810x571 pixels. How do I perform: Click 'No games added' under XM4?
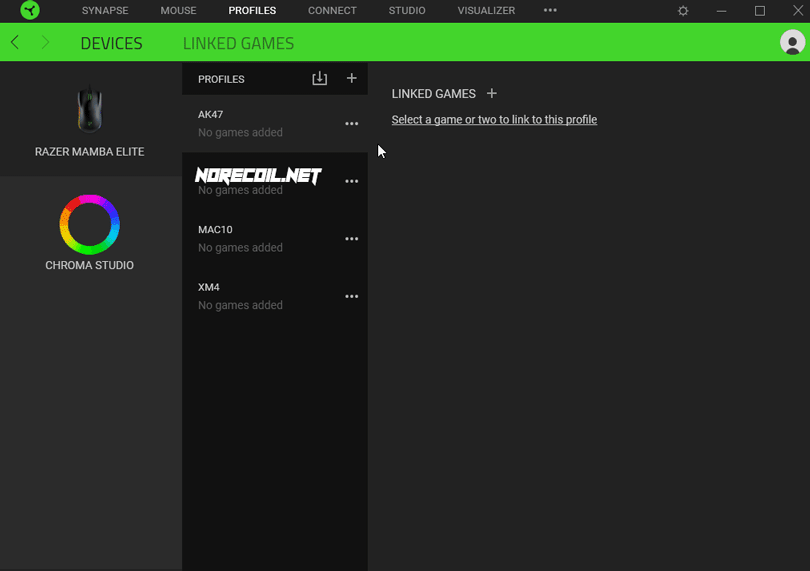tap(240, 305)
